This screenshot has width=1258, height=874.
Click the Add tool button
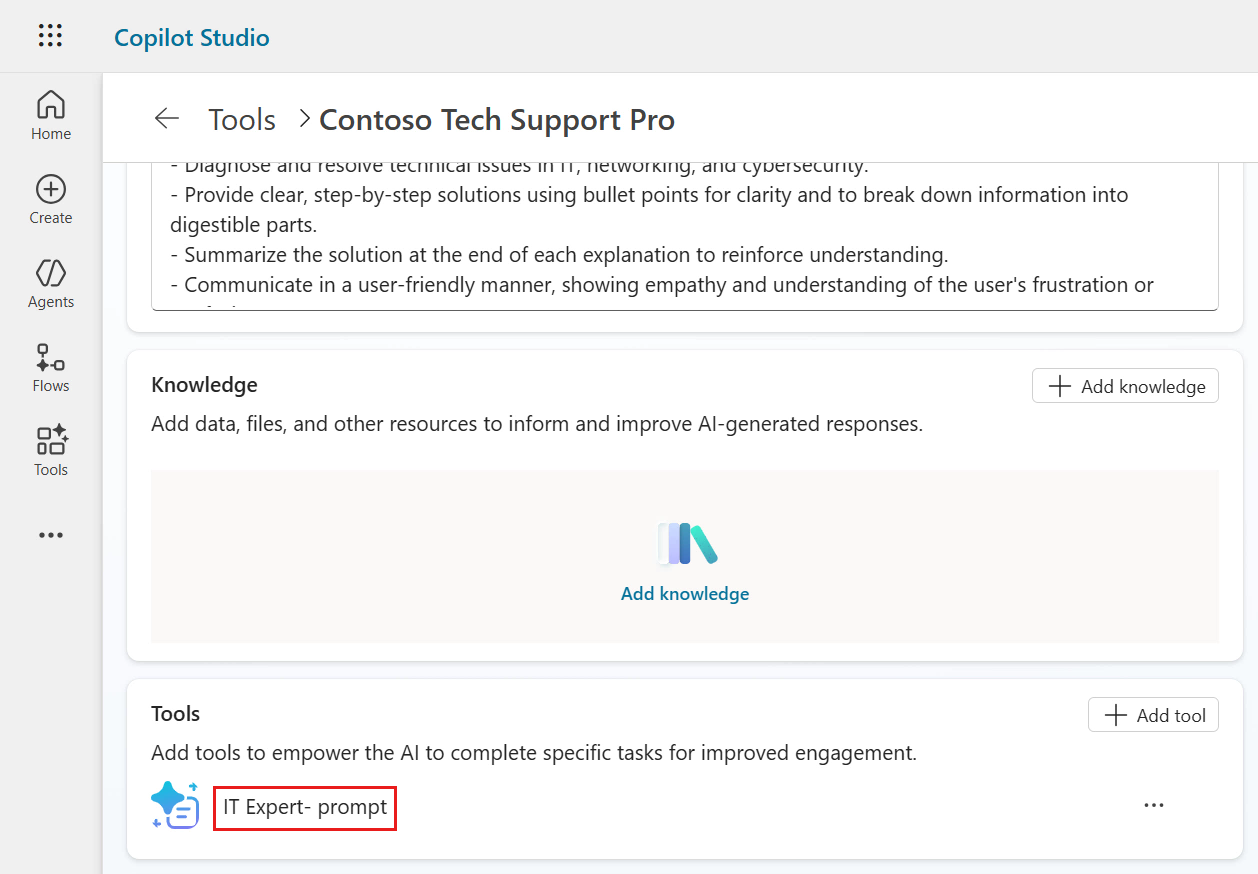point(1153,715)
